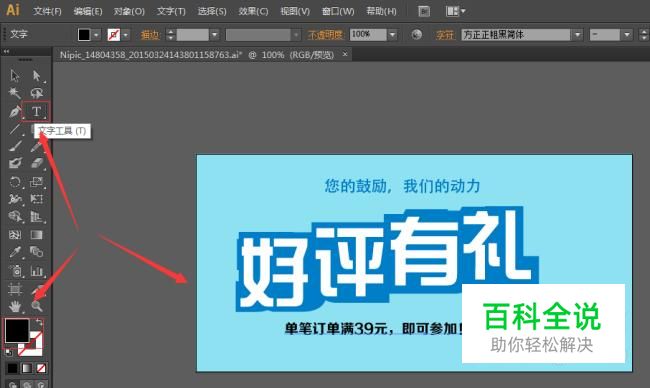Click the Swap Fill and Stroke arrow

pyautogui.click(x=39, y=322)
